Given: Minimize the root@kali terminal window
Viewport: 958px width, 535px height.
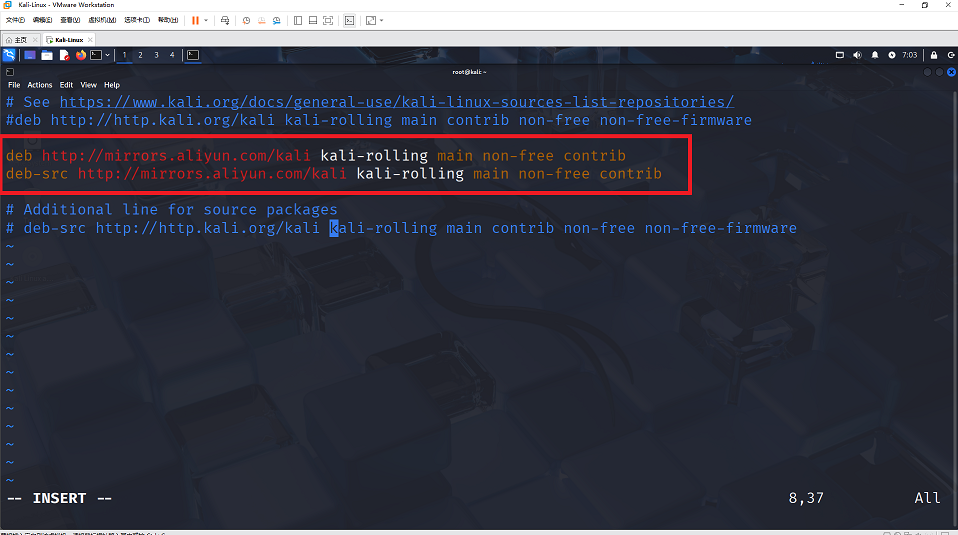Looking at the screenshot, I should pyautogui.click(x=927, y=72).
